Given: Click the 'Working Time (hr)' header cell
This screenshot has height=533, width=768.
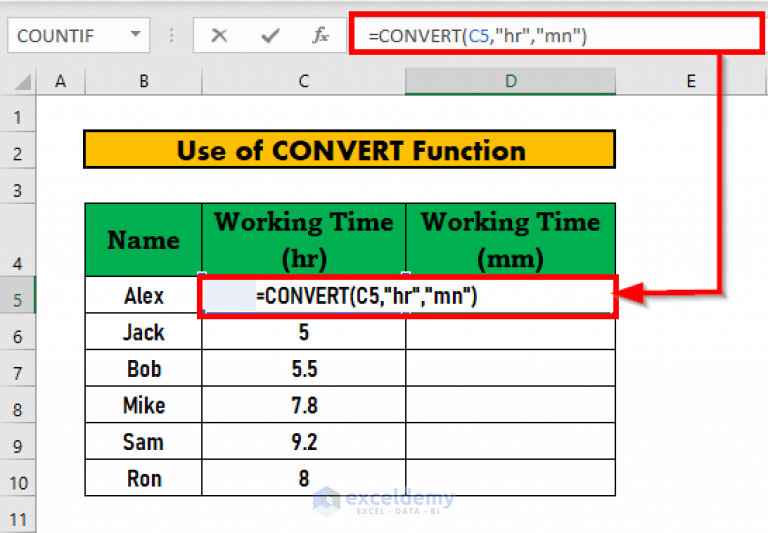Looking at the screenshot, I should click(x=304, y=240).
